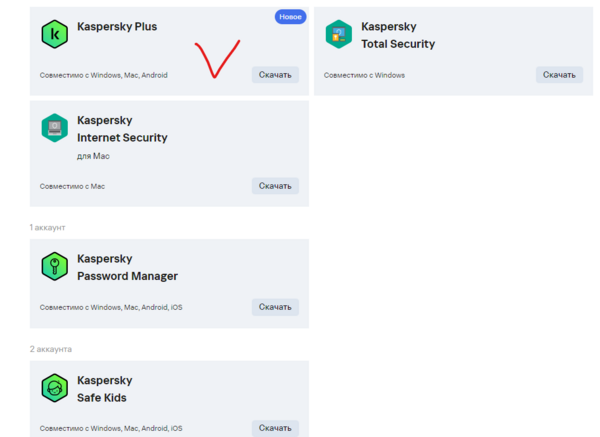The image size is (600, 437).
Task: Click the blue Новое badge
Action: click(x=290, y=17)
